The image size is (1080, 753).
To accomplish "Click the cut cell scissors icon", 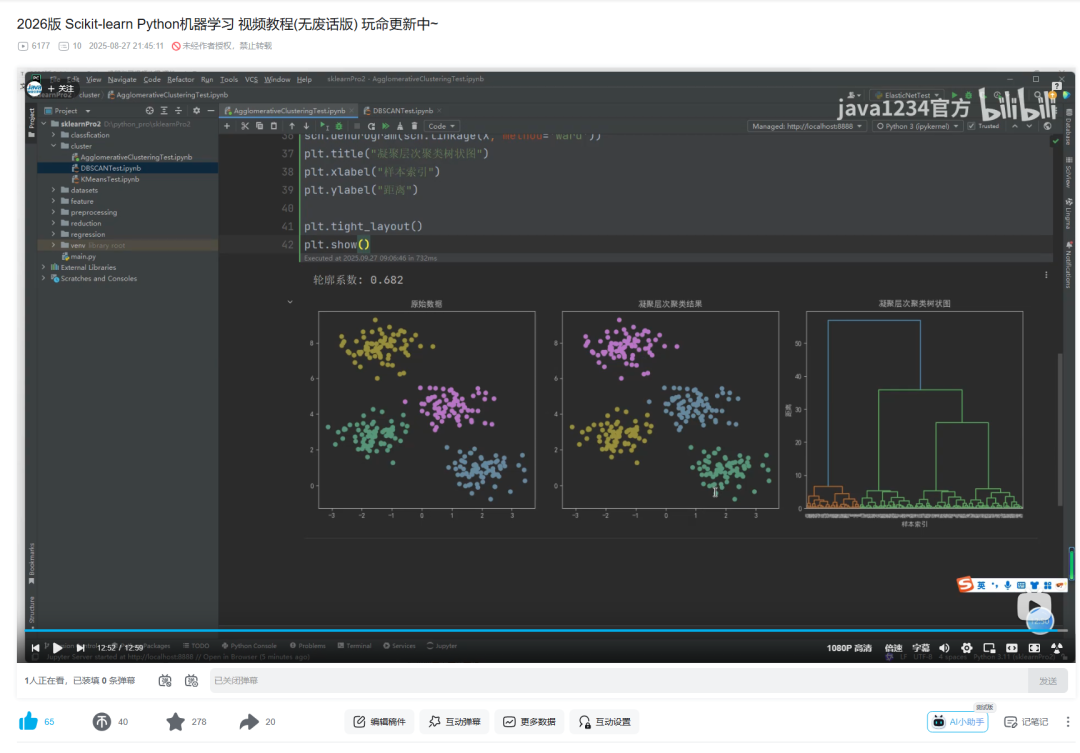I will [x=245, y=126].
